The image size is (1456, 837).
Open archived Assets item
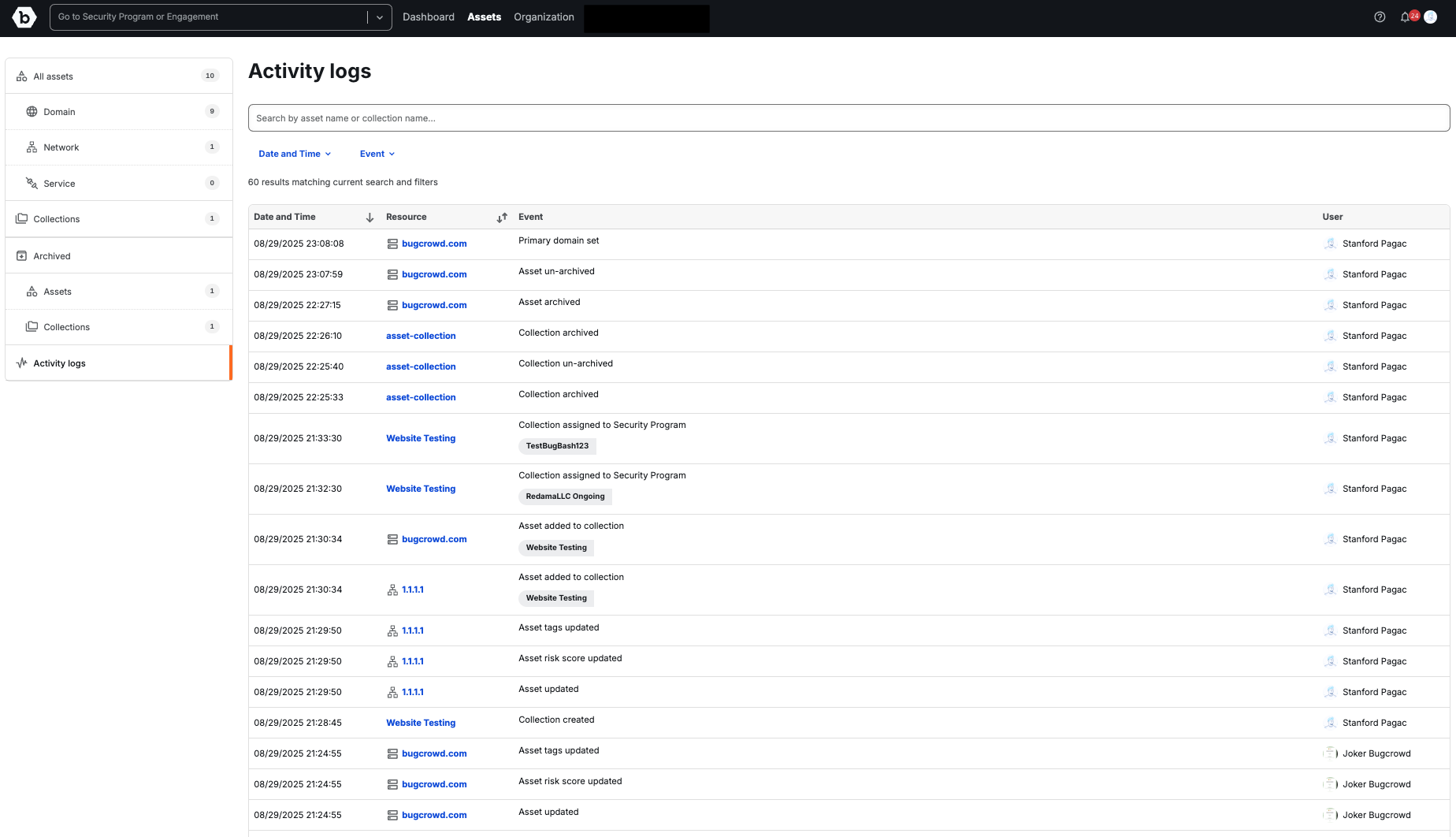click(x=119, y=292)
